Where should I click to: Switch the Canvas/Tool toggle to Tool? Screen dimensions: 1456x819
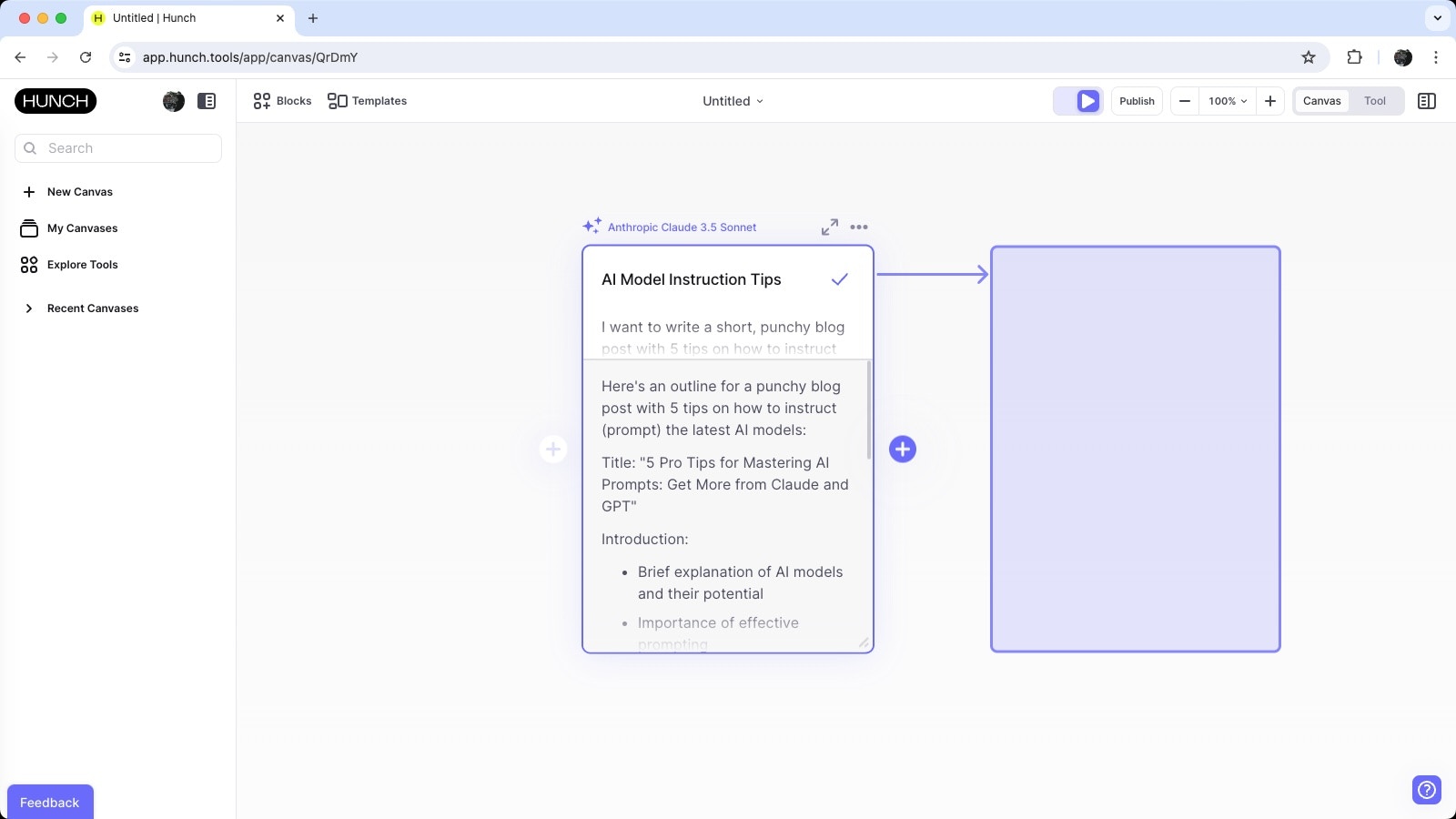[x=1374, y=101]
